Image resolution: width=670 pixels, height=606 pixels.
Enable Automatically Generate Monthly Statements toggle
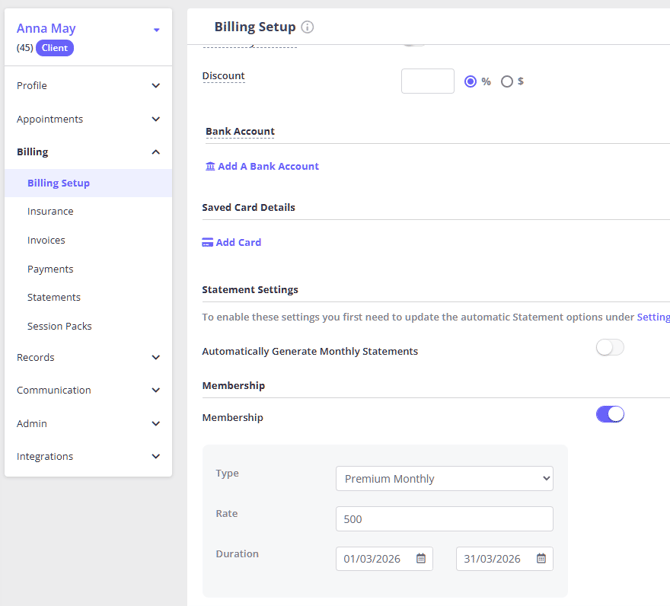coord(610,348)
